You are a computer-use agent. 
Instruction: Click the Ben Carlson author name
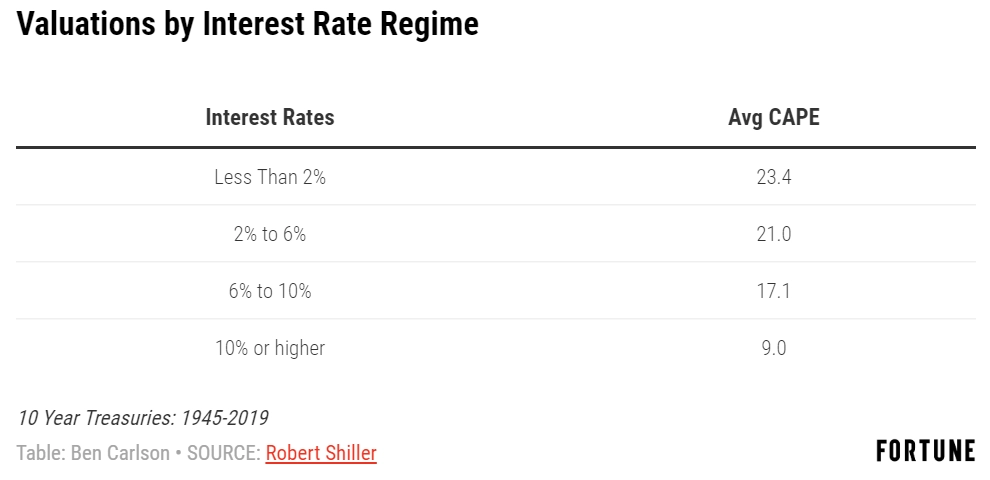tap(121, 453)
